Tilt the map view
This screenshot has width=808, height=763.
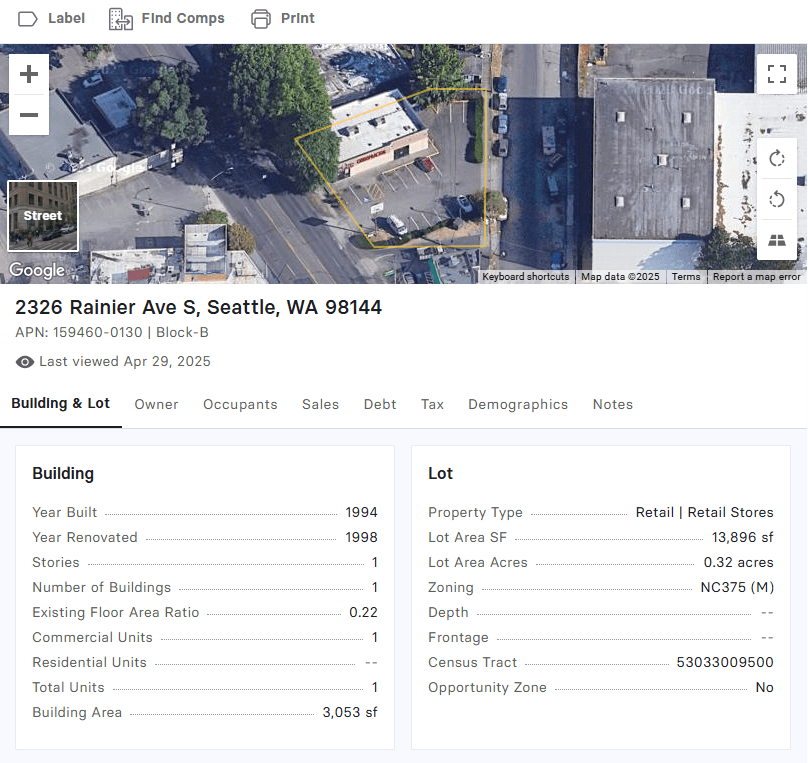tap(776, 240)
